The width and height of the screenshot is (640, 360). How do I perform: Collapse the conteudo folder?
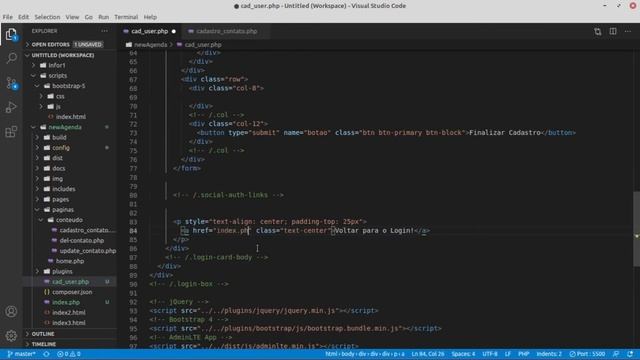[x=69, y=220]
